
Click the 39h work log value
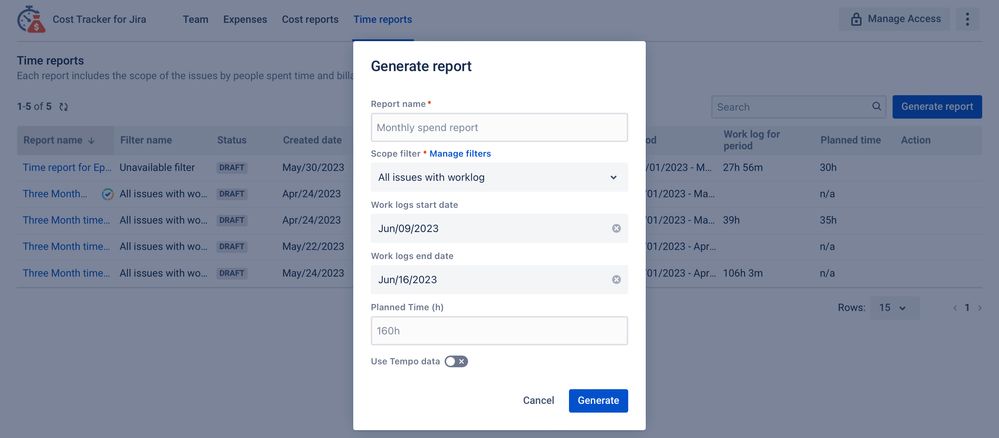[731, 220]
